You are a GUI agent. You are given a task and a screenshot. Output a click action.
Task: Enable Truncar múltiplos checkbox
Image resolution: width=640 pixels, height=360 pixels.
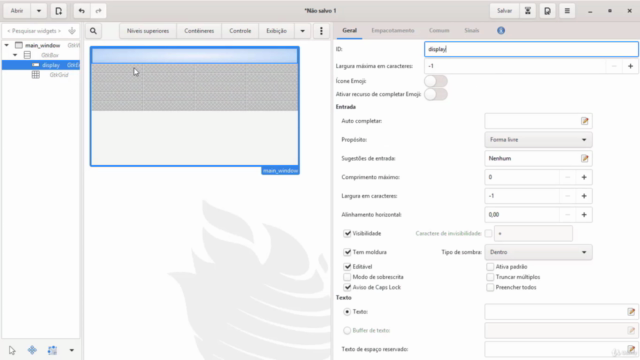click(490, 277)
